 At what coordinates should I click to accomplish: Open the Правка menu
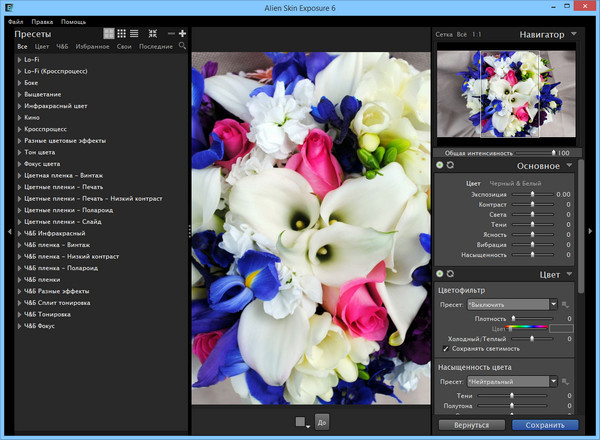(44, 21)
